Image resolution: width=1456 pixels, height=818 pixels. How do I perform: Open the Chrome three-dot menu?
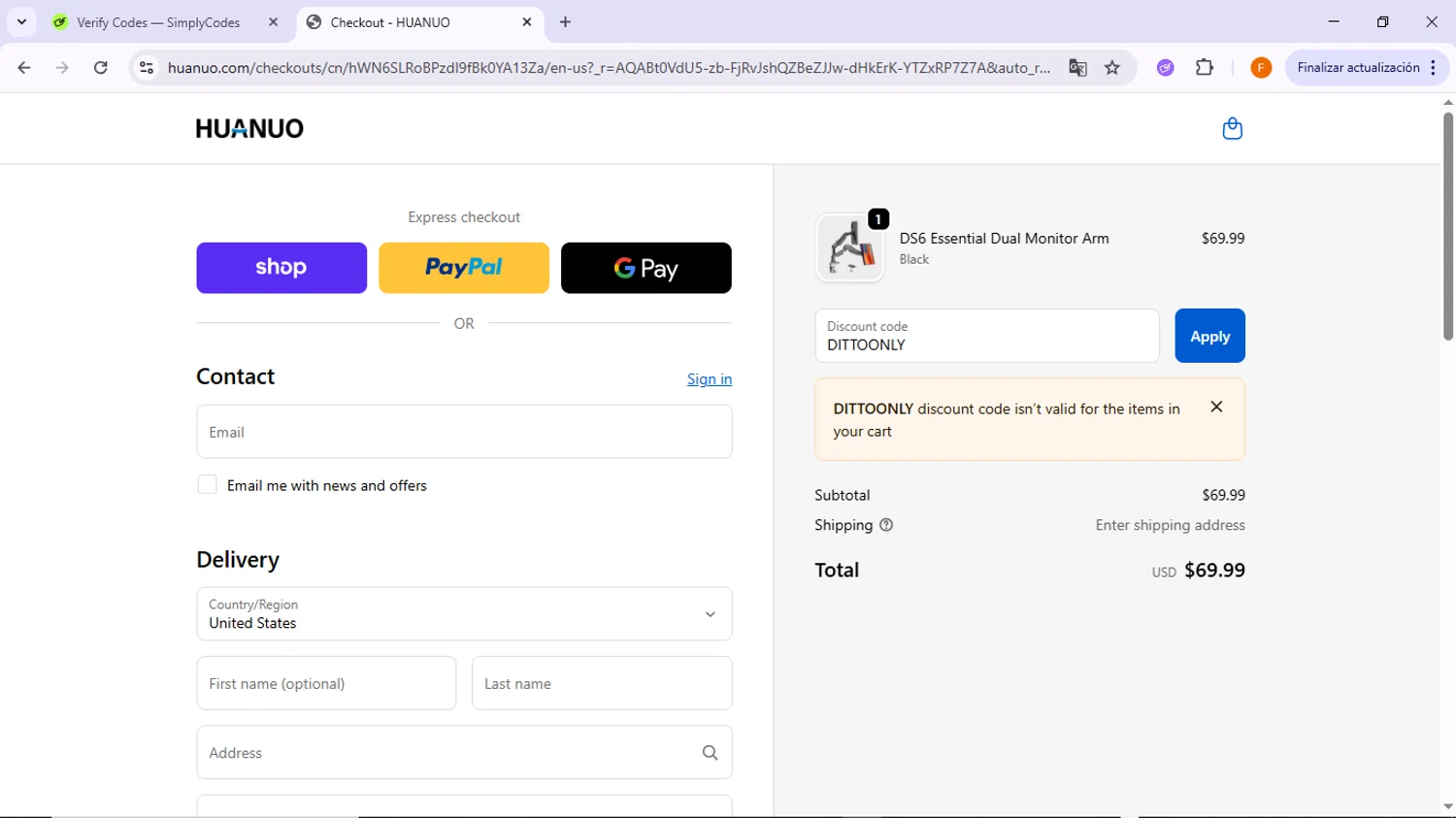[1434, 68]
